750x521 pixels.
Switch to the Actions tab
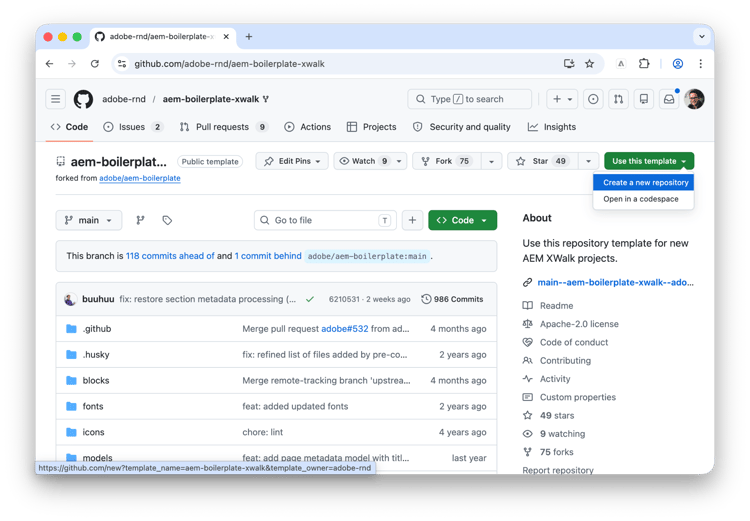coord(308,127)
